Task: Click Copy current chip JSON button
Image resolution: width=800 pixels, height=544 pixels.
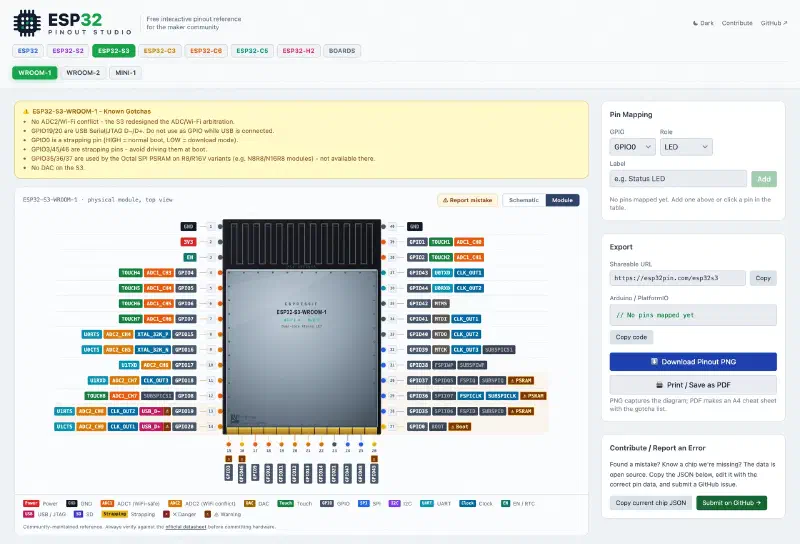Action: 651,503
